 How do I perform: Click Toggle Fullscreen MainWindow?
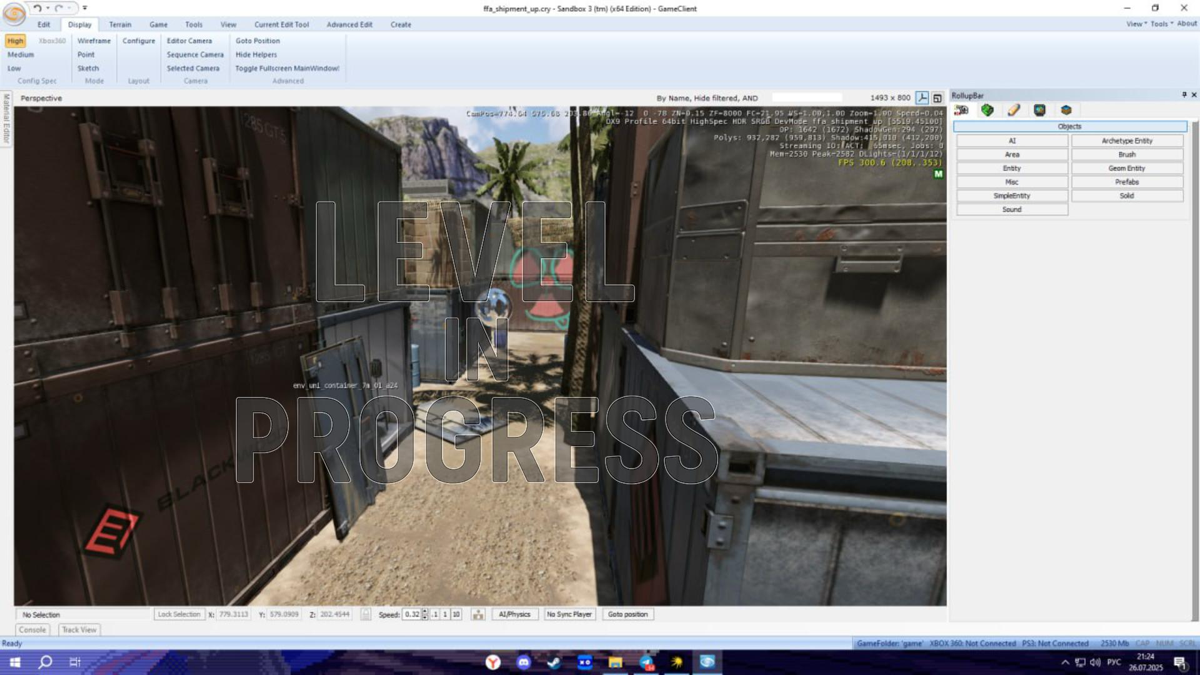pyautogui.click(x=287, y=68)
